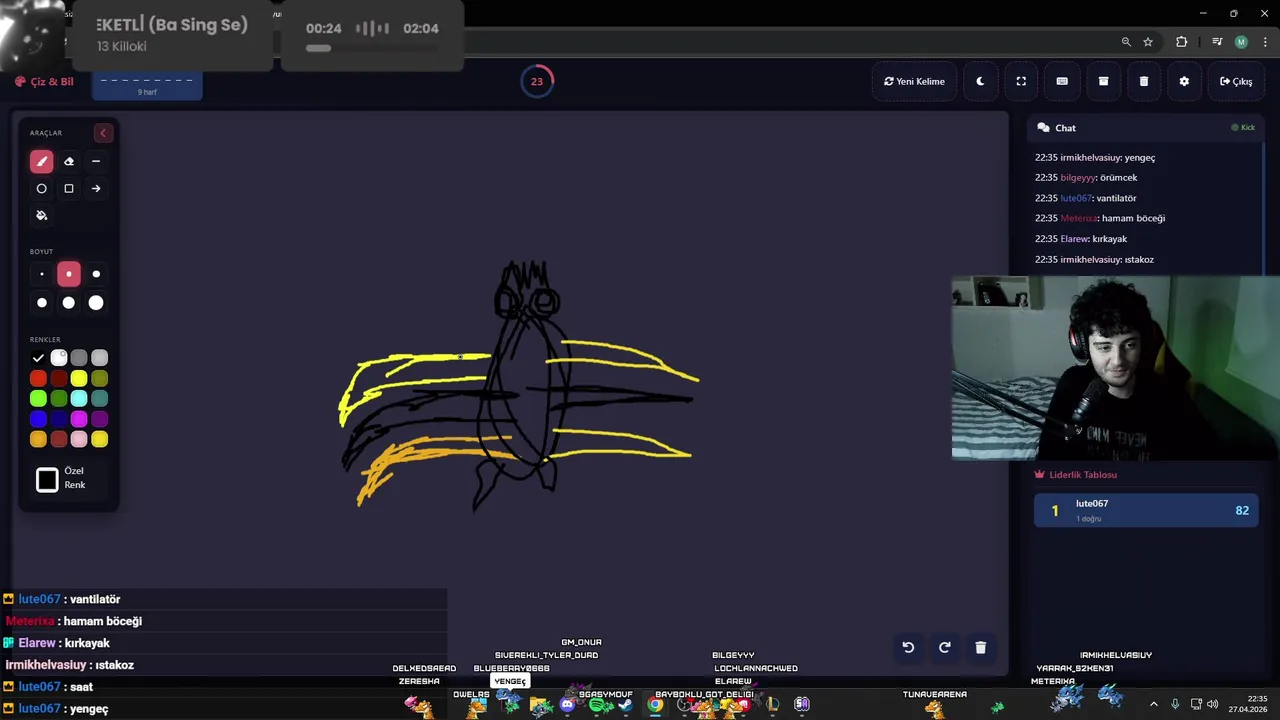
Task: Open Steam from the taskbar
Action: pyautogui.click(x=625, y=704)
